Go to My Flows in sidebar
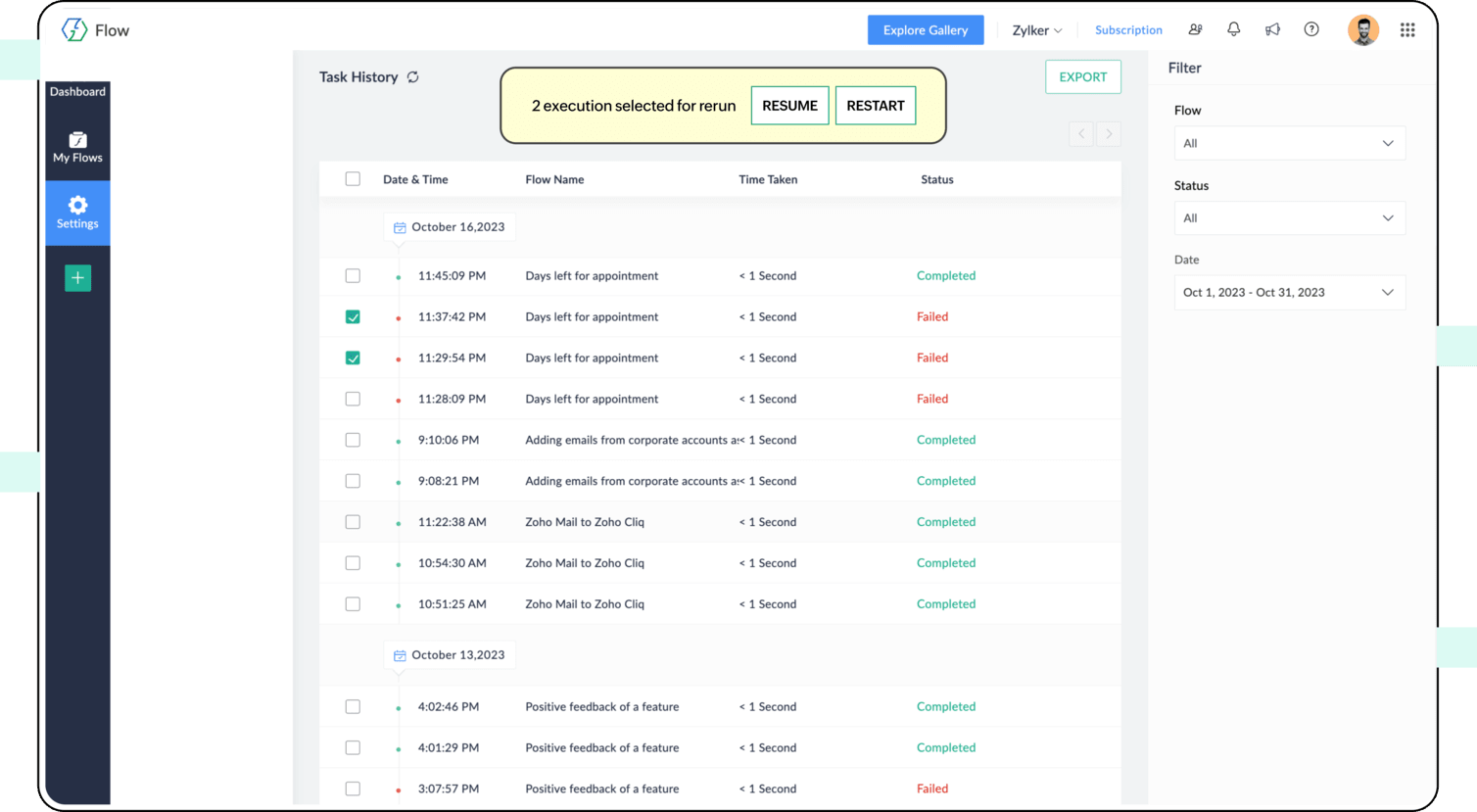This screenshot has height=812, width=1477. pos(77,147)
